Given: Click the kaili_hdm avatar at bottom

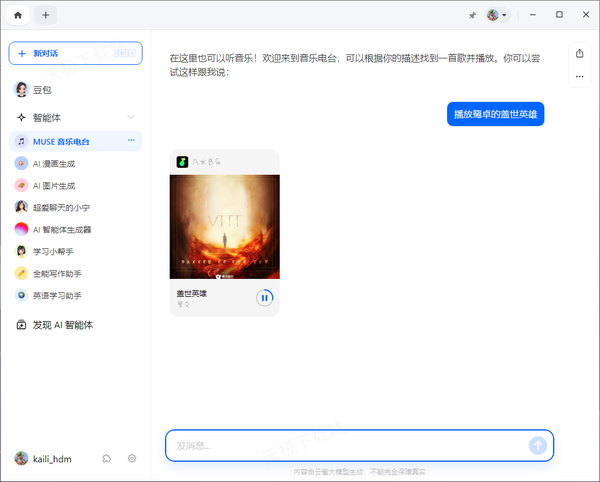Looking at the screenshot, I should coord(21,458).
